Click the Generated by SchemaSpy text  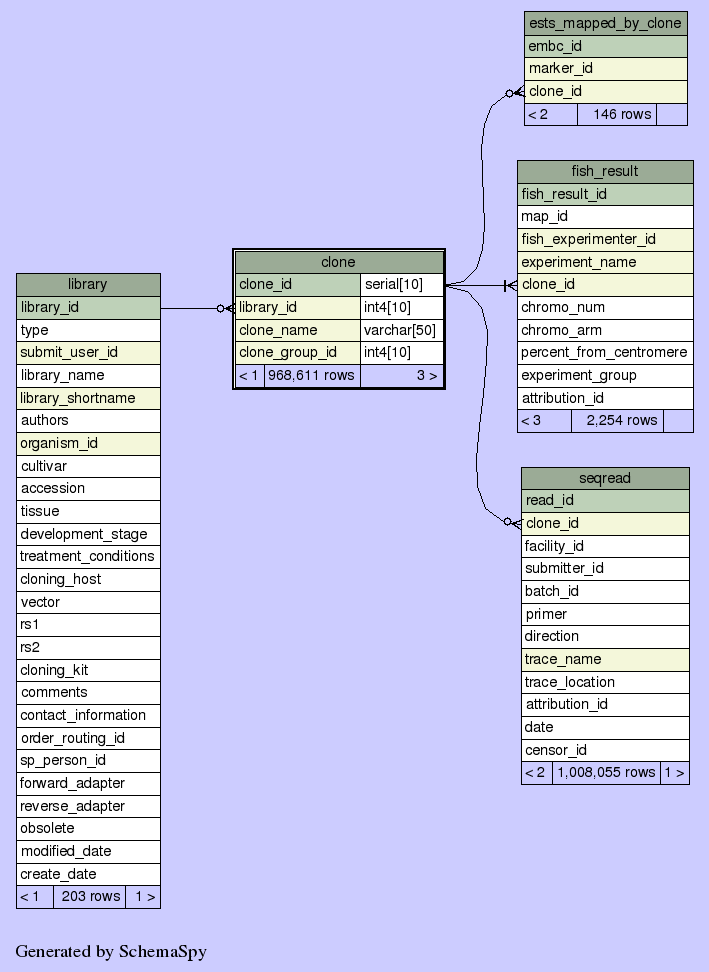[111, 951]
